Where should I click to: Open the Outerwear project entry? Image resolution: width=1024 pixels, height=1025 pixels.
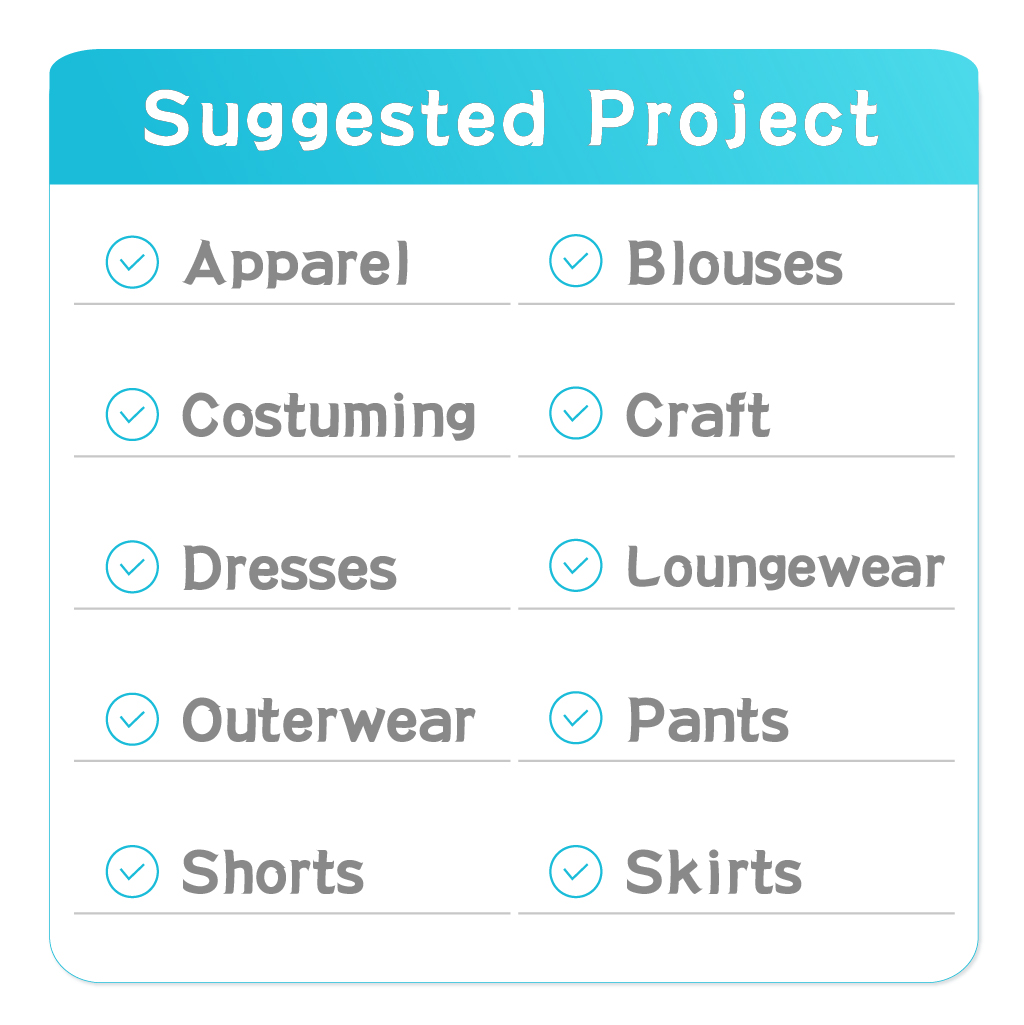point(329,720)
